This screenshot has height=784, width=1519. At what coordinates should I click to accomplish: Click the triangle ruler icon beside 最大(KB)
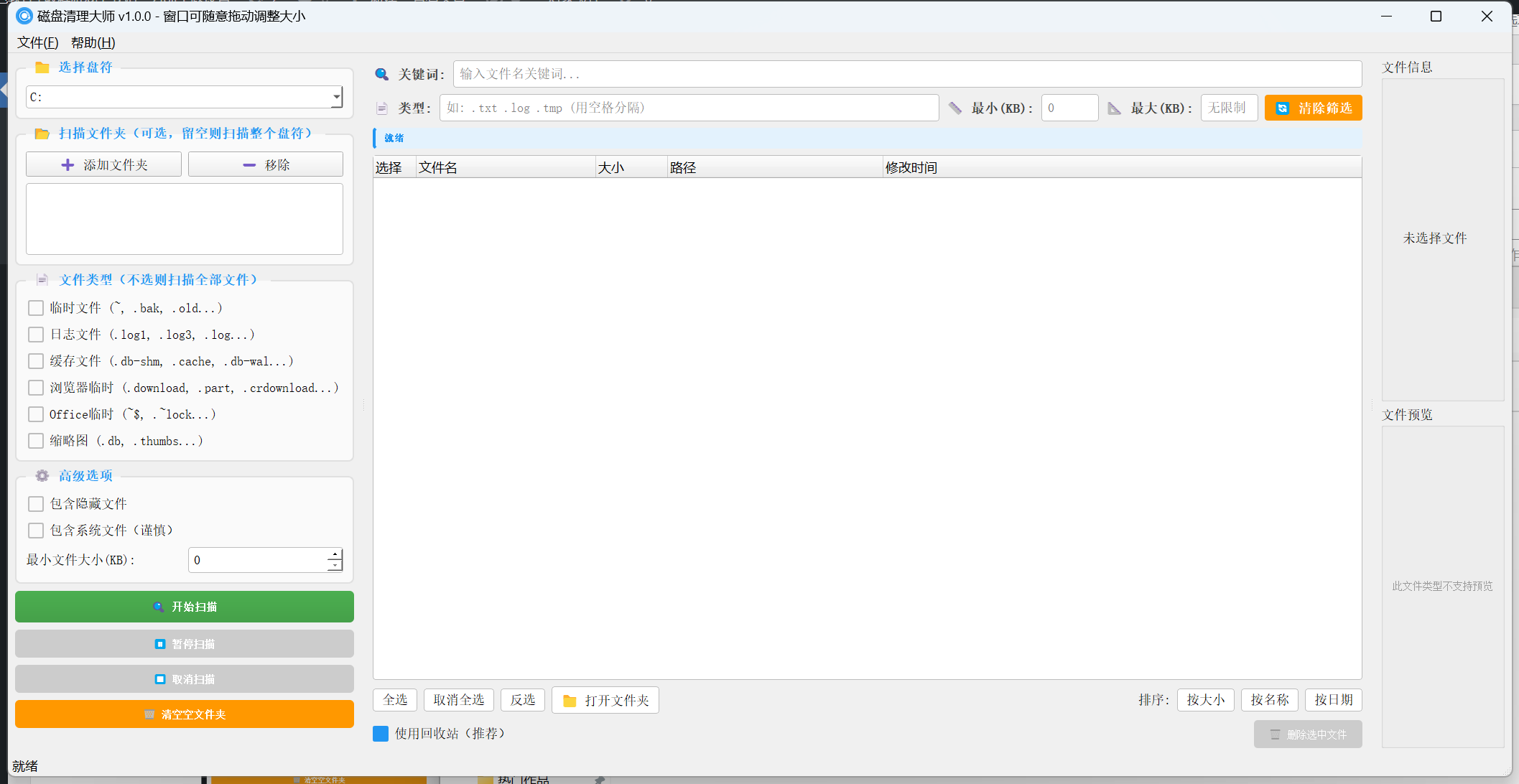click(x=1114, y=108)
